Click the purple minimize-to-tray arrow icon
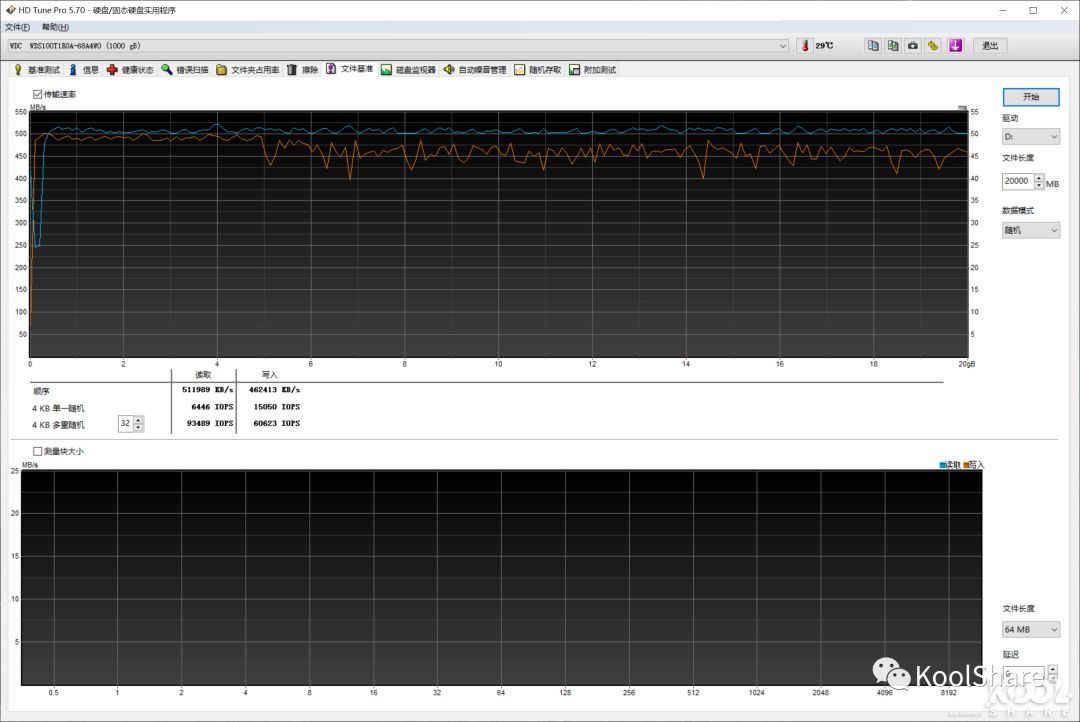Screen dimensions: 1080x722 (955, 45)
